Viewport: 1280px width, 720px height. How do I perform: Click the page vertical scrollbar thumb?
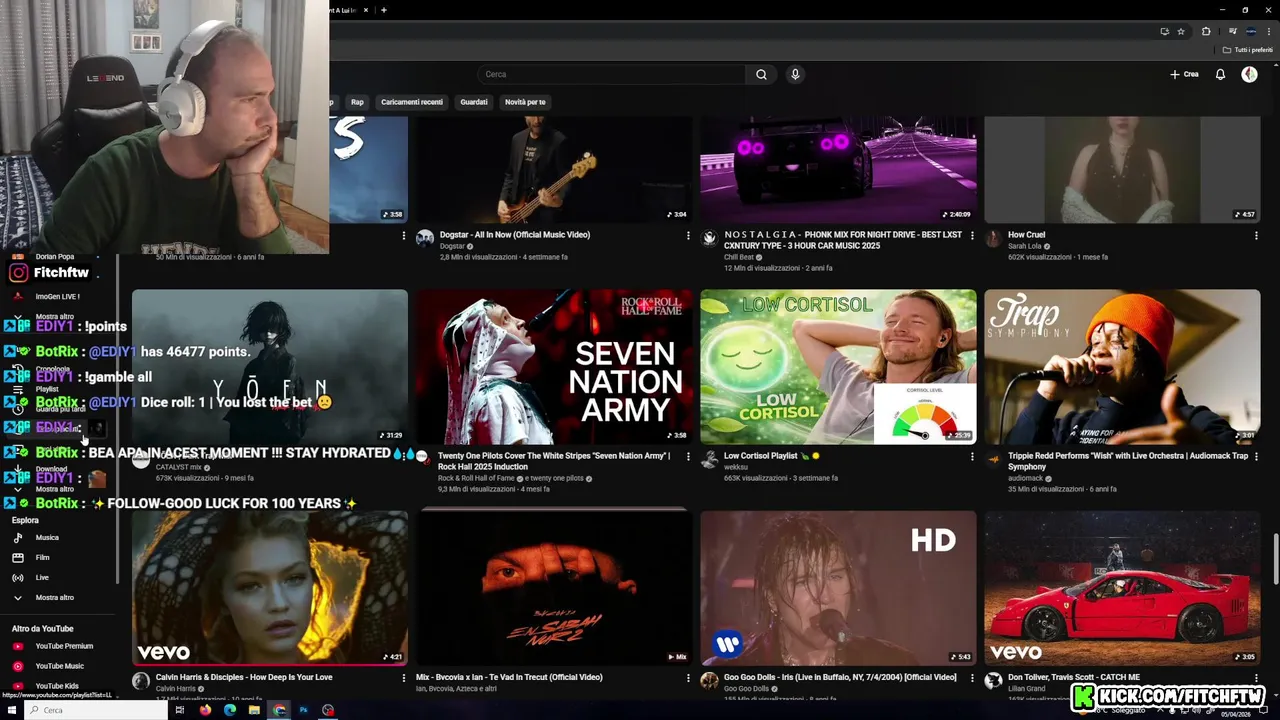pyautogui.click(x=1275, y=560)
